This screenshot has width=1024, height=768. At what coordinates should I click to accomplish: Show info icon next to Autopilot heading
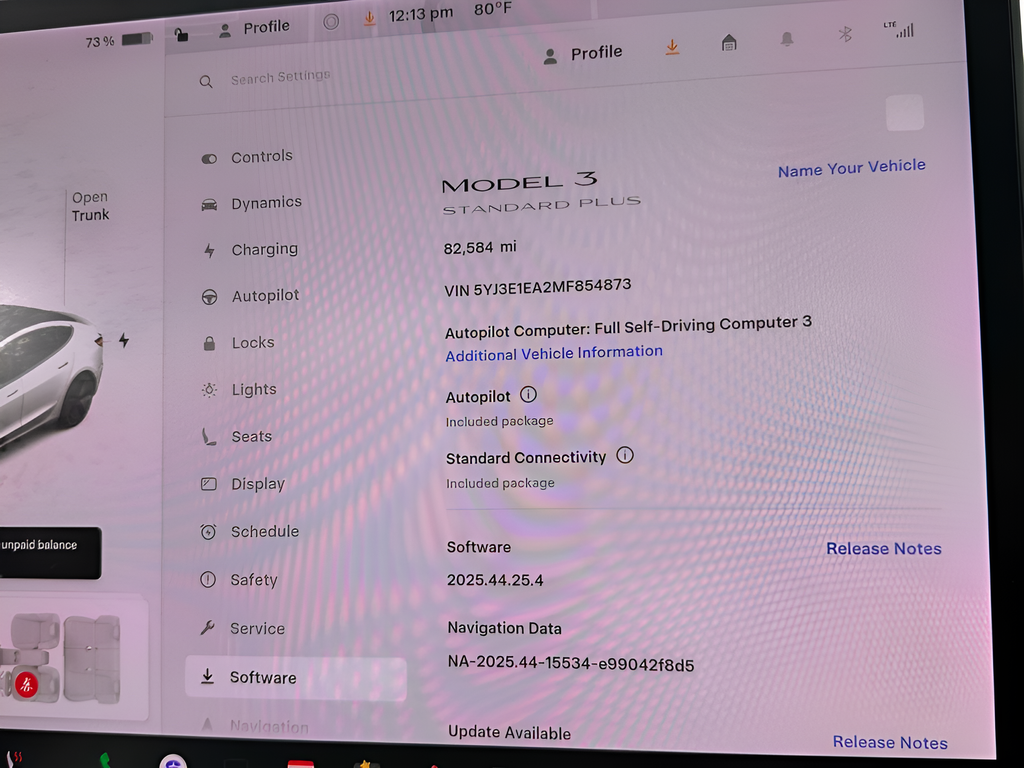(528, 395)
